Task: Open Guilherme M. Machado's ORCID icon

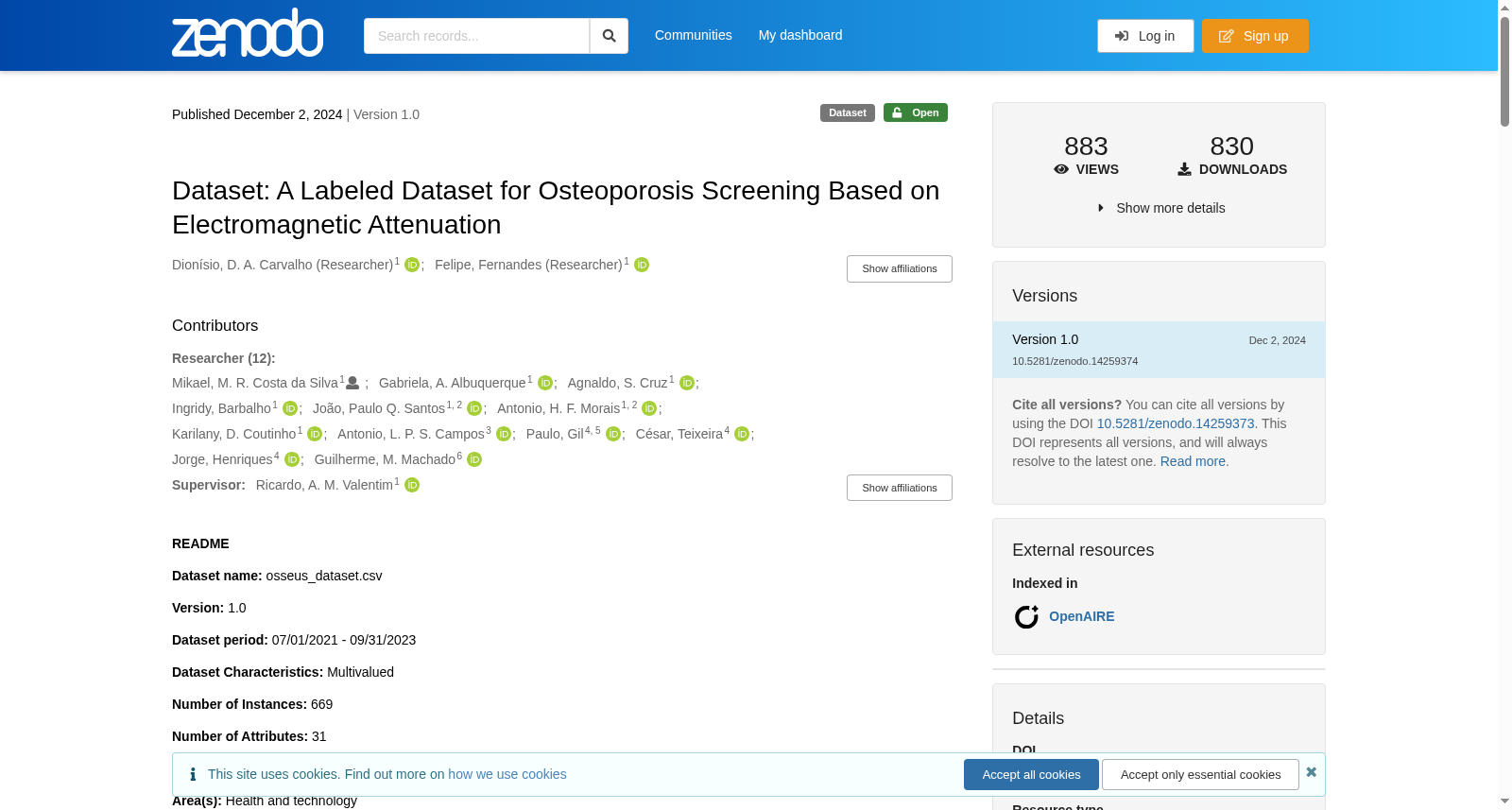Action: pos(474,459)
